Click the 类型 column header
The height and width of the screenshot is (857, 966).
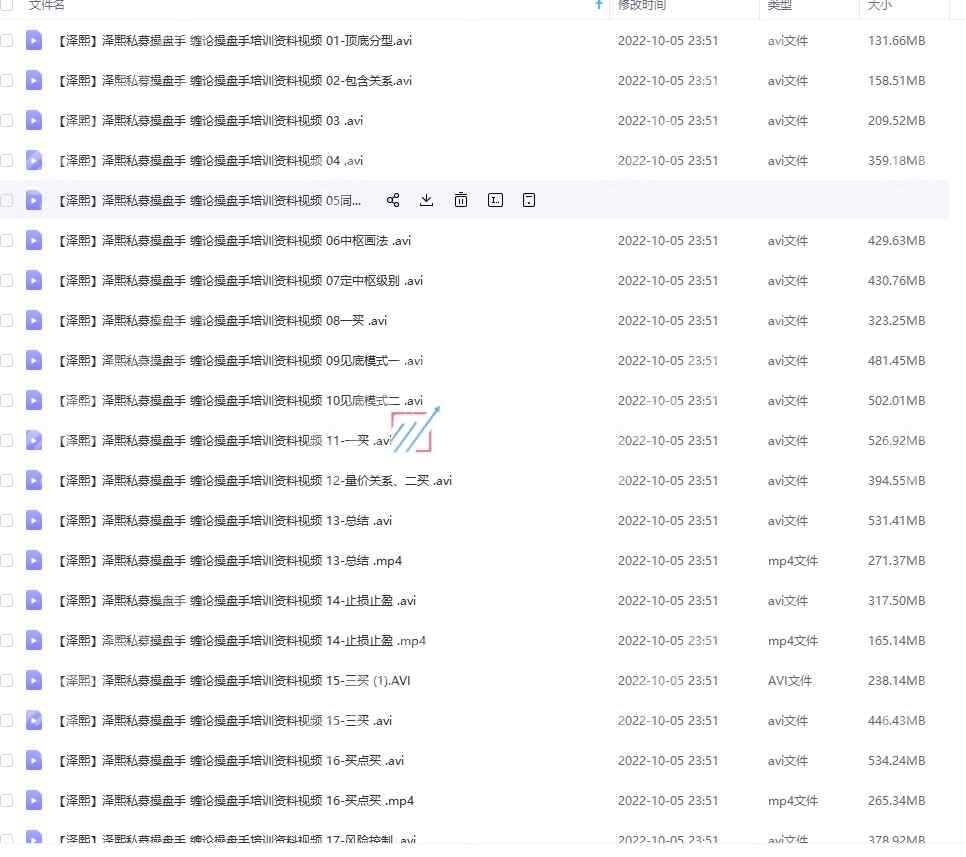[779, 5]
